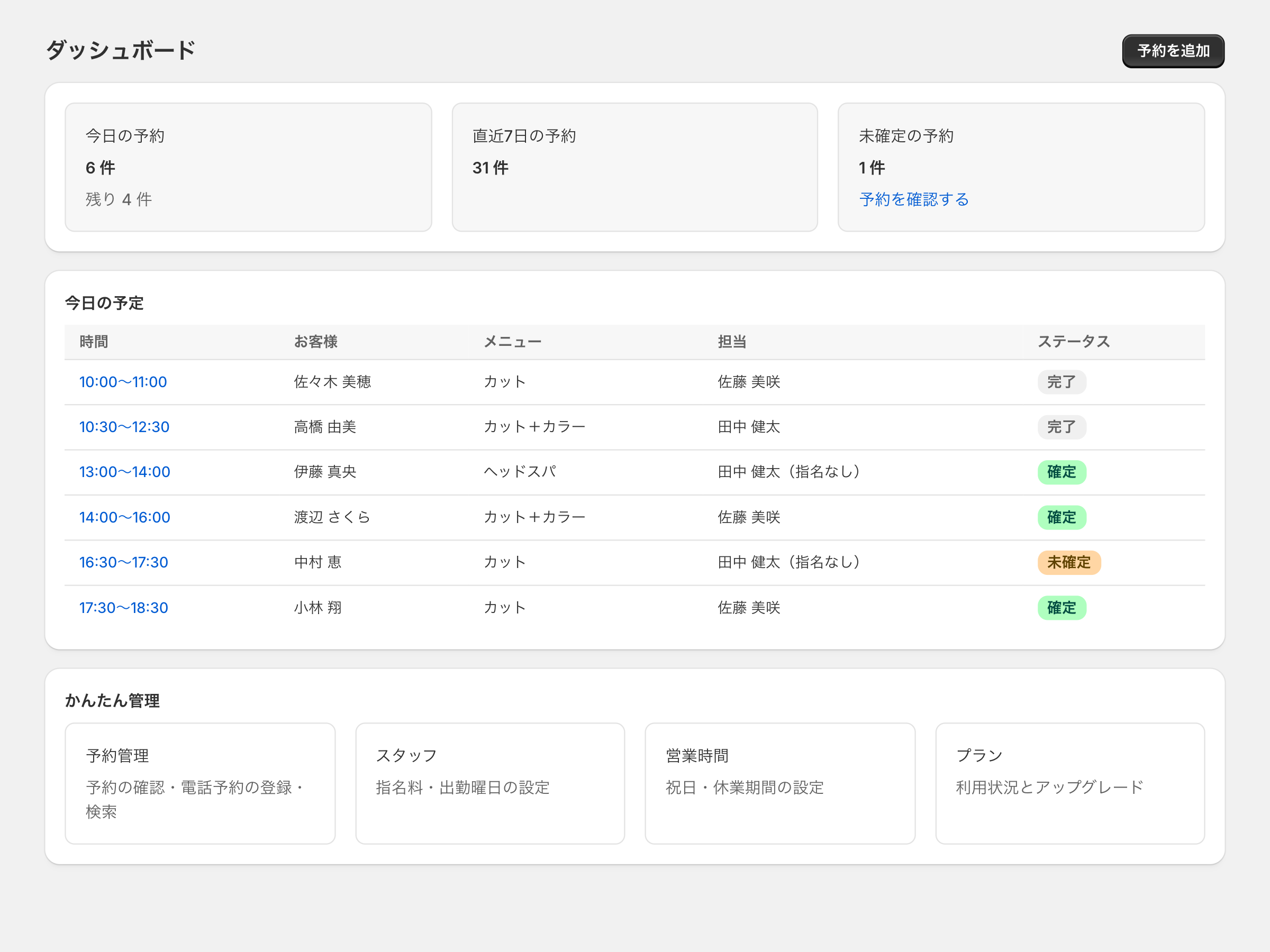The height and width of the screenshot is (952, 1270).
Task: Open the 営業時間 settings card
Action: (x=779, y=783)
